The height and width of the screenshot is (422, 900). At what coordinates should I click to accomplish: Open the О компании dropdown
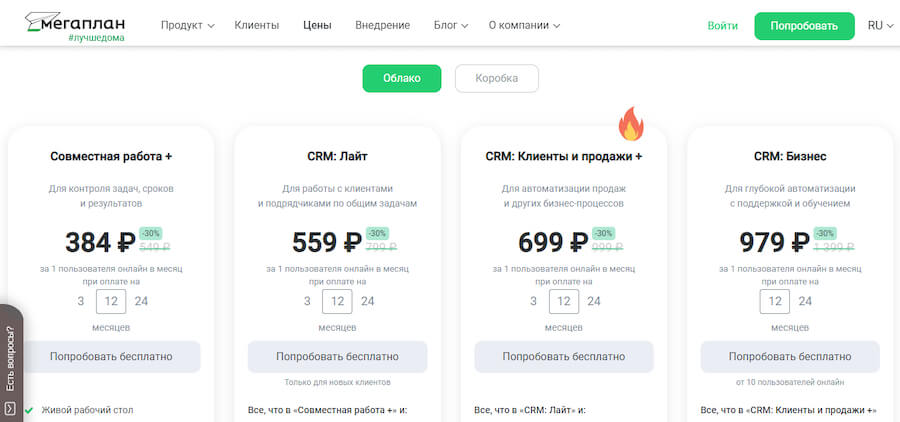click(524, 26)
